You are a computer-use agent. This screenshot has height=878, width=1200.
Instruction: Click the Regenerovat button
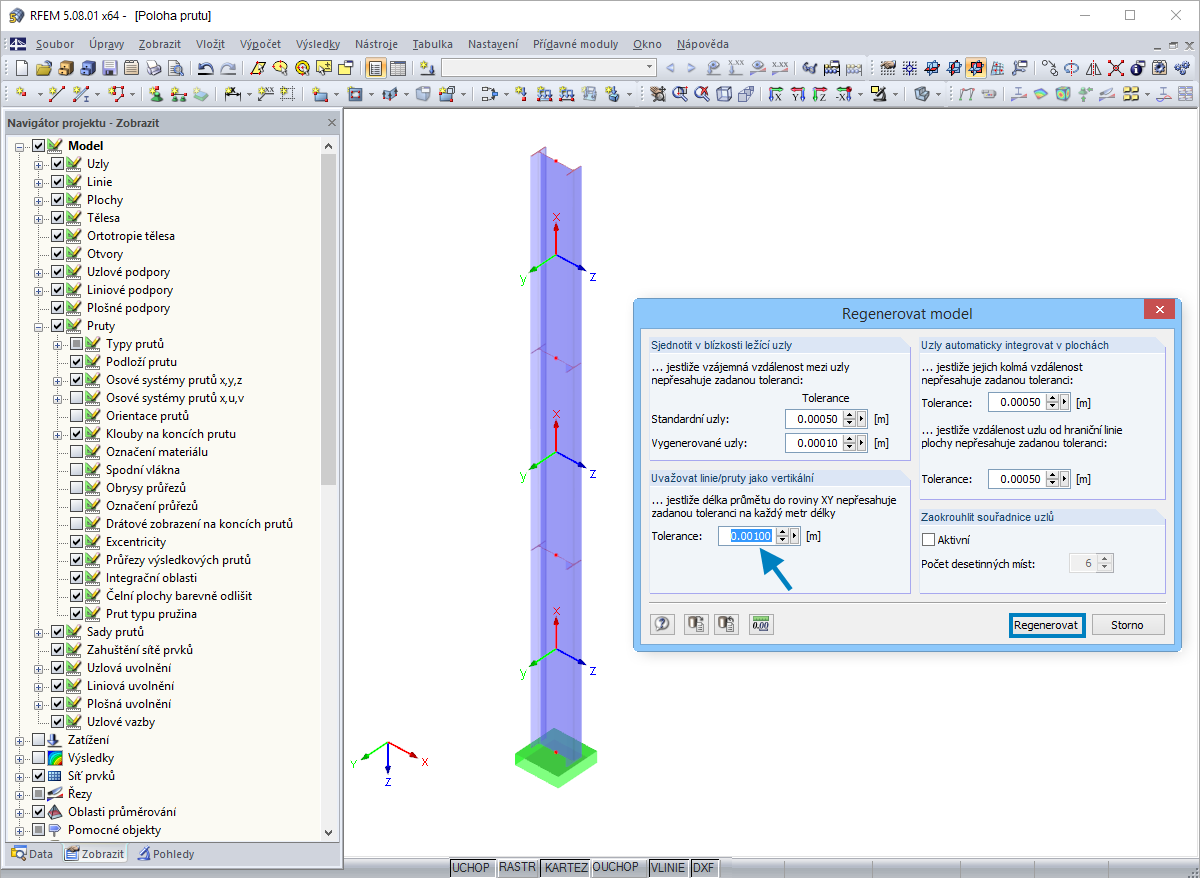point(1047,625)
